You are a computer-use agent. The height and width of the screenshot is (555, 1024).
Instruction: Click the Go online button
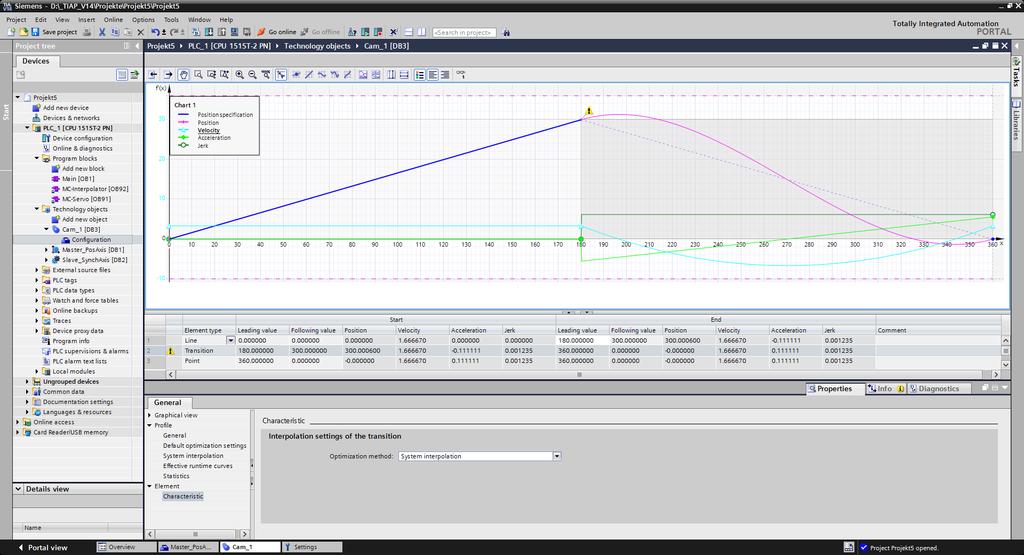(x=277, y=32)
